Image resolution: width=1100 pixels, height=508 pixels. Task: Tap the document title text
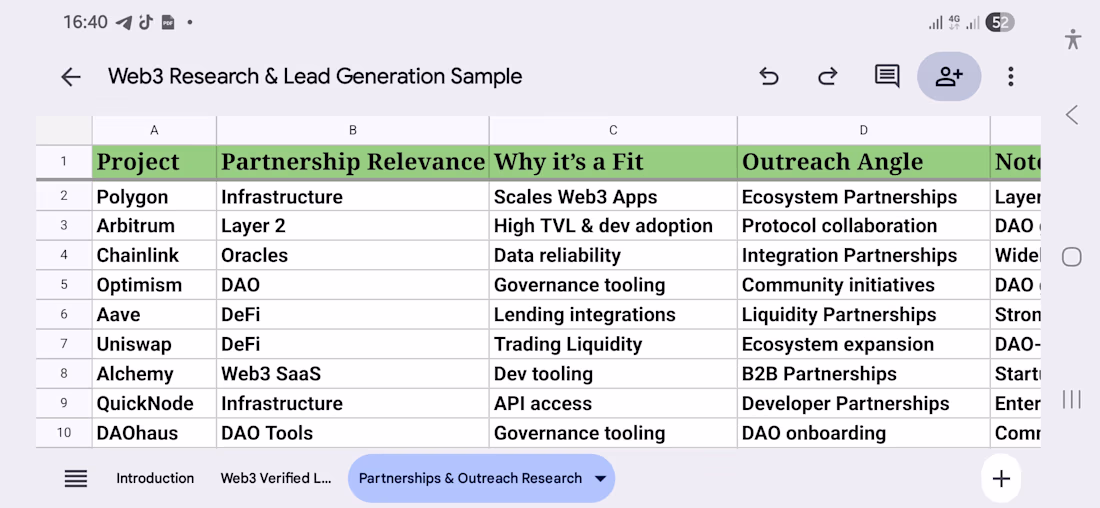point(315,77)
